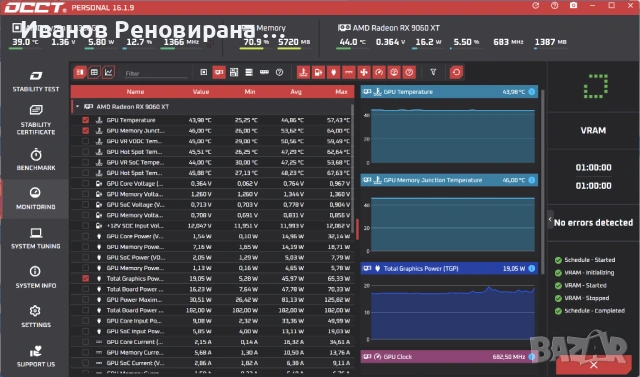Screen dimensions: 640x377
Task: Toggle the clock speed sensor type filter
Action: coord(379,73)
